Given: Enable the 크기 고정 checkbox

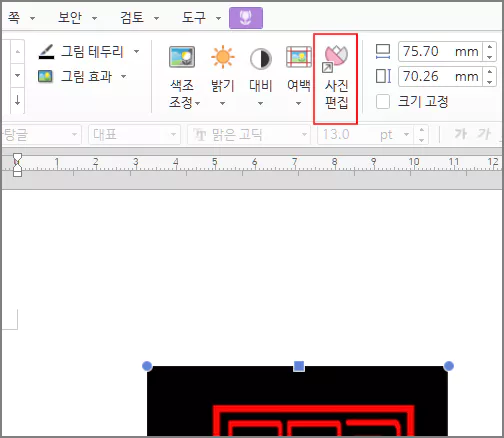Looking at the screenshot, I should coord(383,101).
